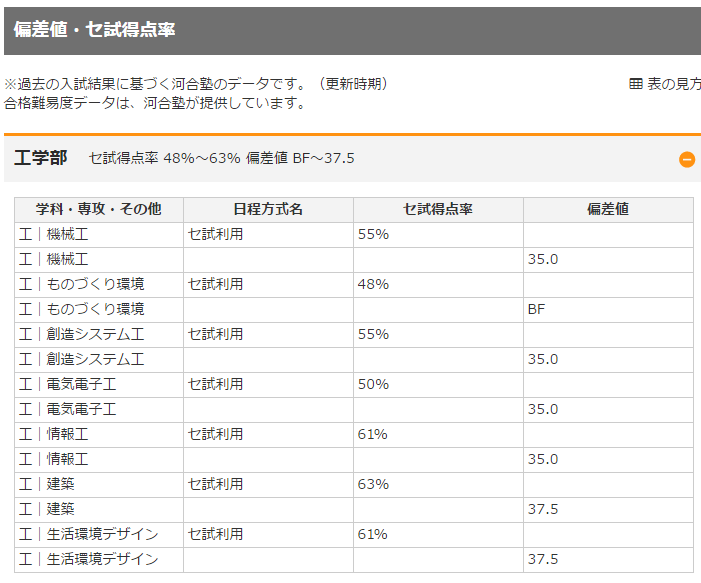Click the 61% score for 情報工
Screen dimensions: 701x583
[372, 435]
